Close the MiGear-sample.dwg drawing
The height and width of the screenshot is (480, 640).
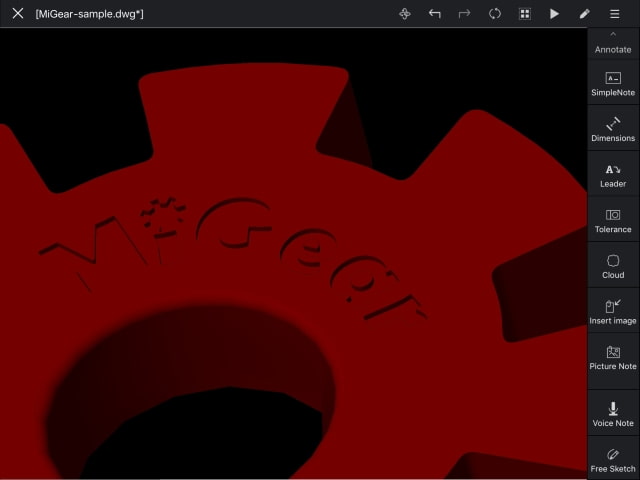[18, 13]
